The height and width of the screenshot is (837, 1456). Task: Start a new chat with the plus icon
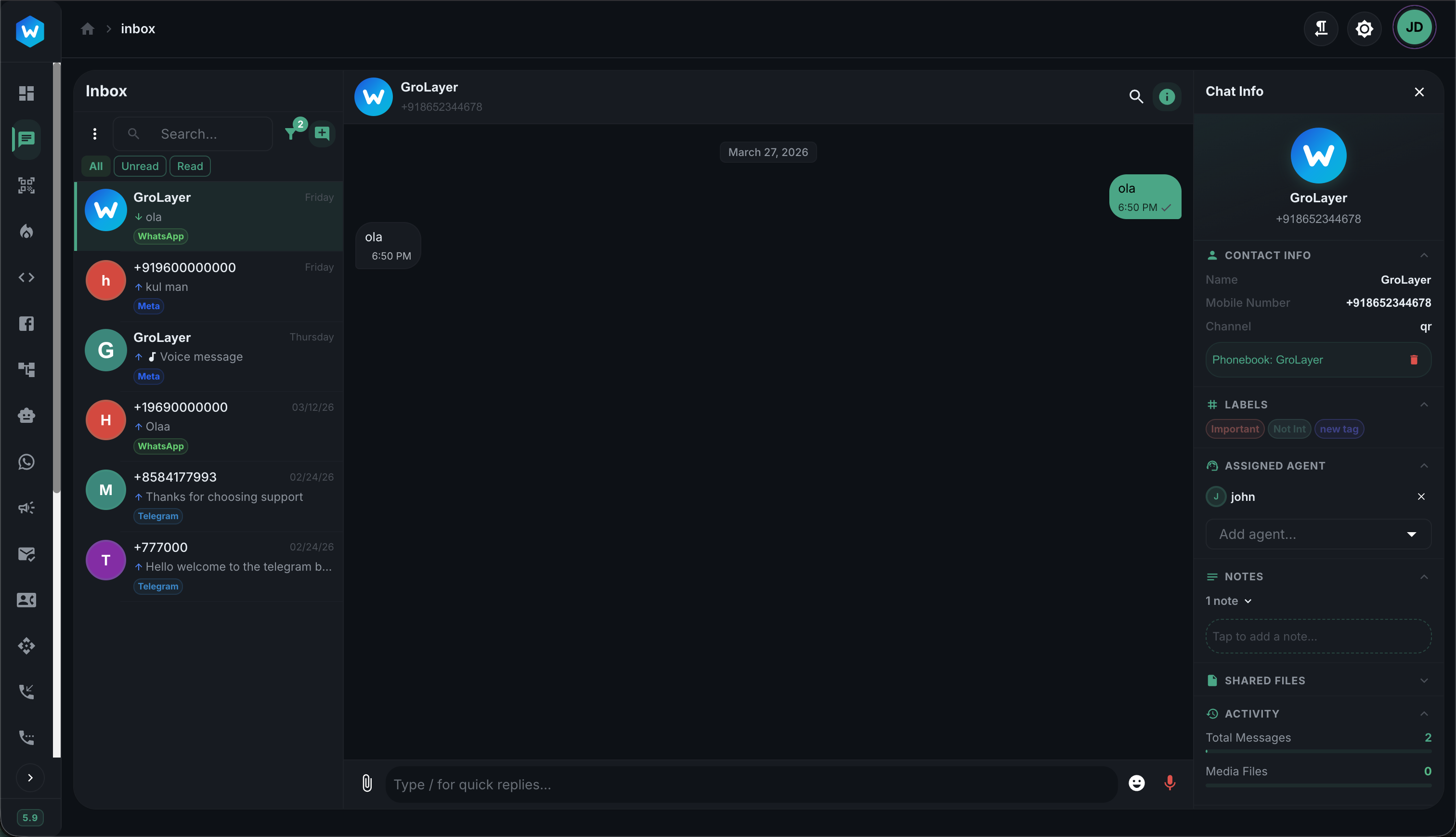pos(322,133)
